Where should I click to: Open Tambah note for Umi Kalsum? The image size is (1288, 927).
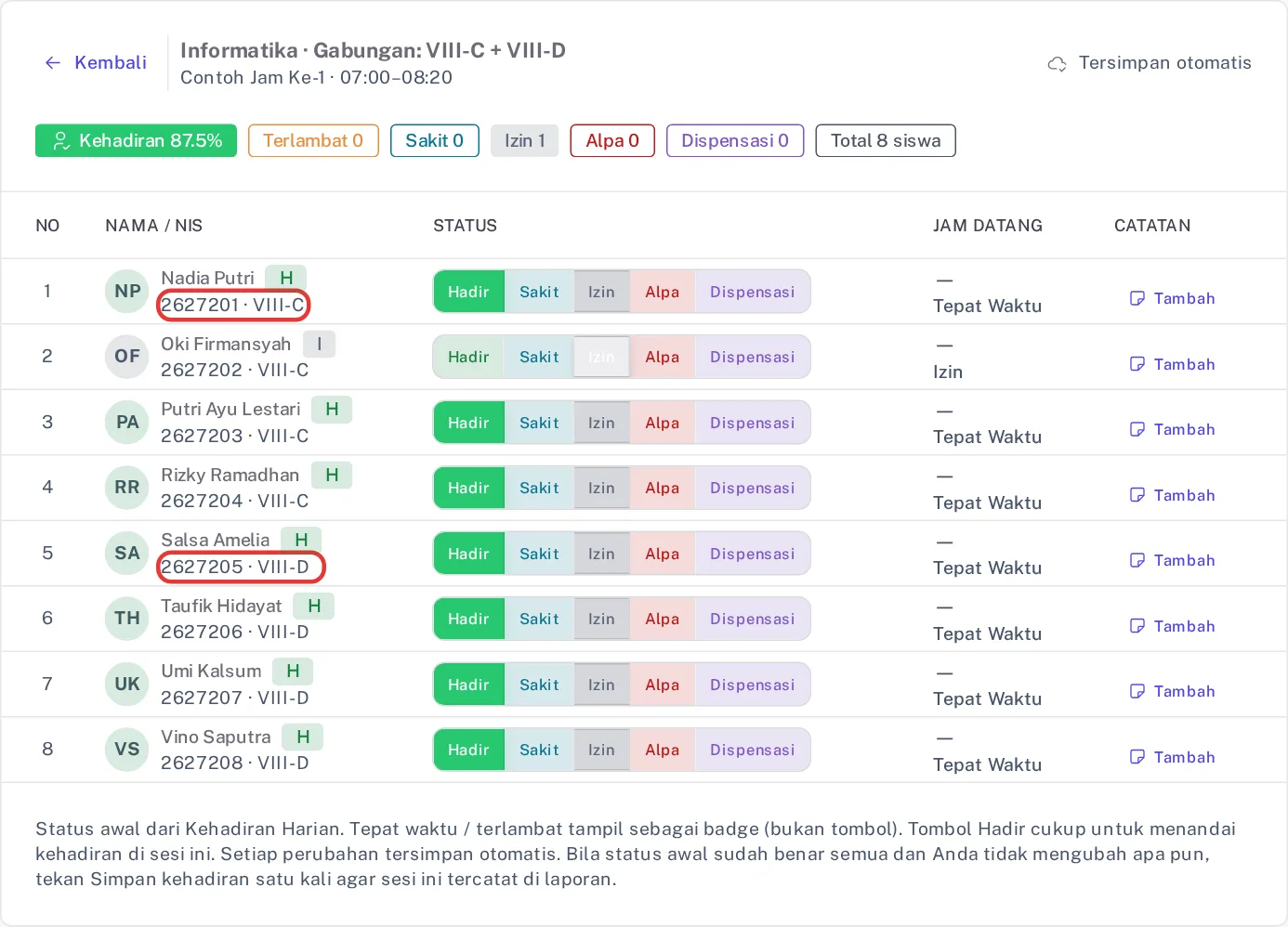(1172, 691)
